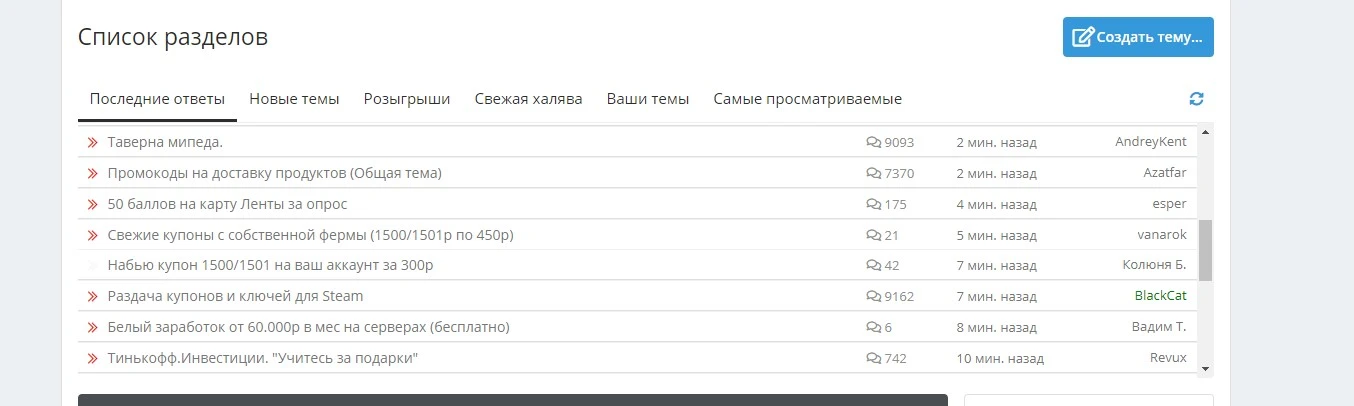Click the comments icon next to 742
The image size is (1354, 406).
(x=873, y=358)
